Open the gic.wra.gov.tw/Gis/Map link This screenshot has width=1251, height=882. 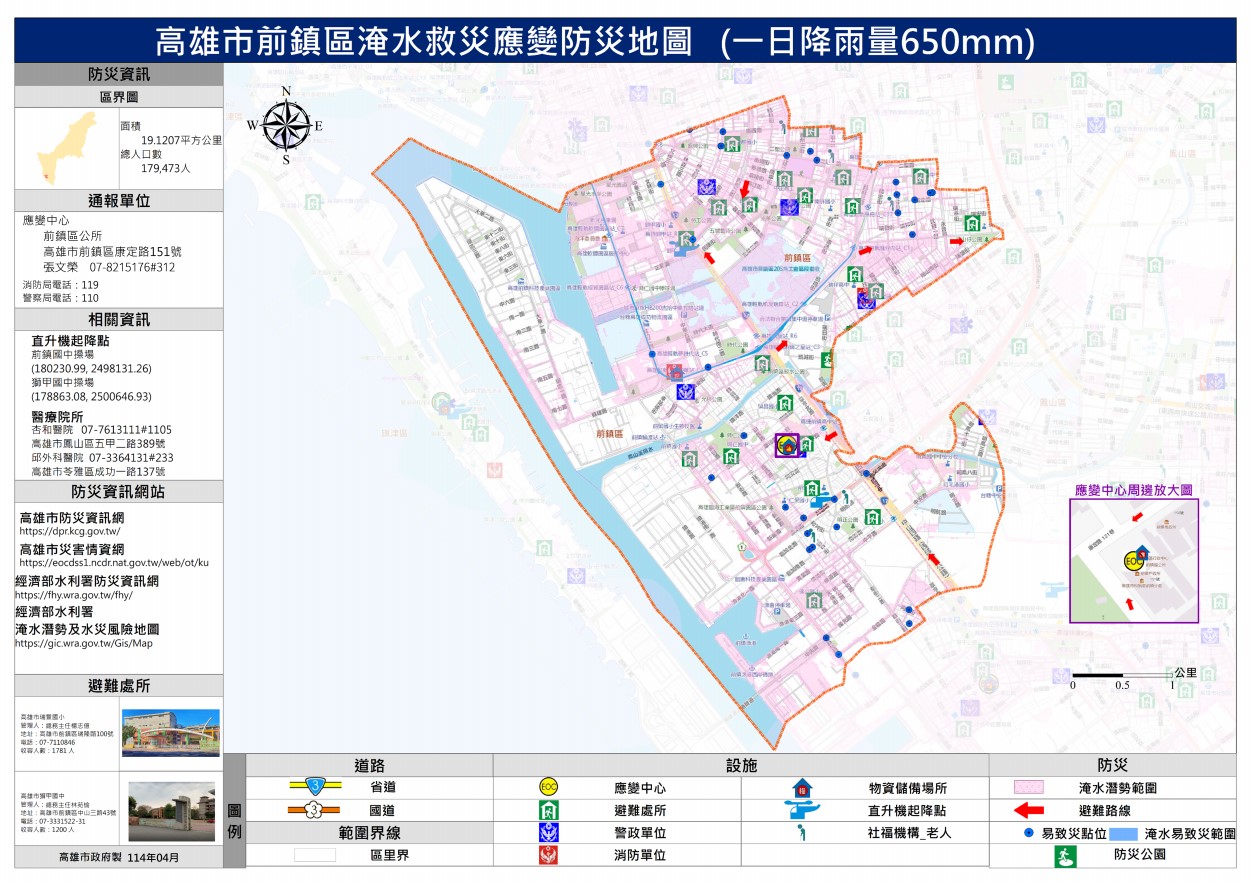[83, 644]
